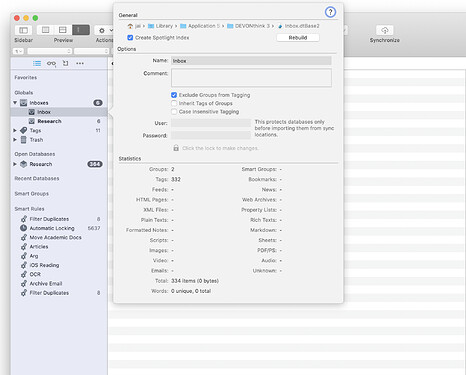This screenshot has height=375, width=466.
Task: Click the Arg smart rule icon
Action: [23, 256]
